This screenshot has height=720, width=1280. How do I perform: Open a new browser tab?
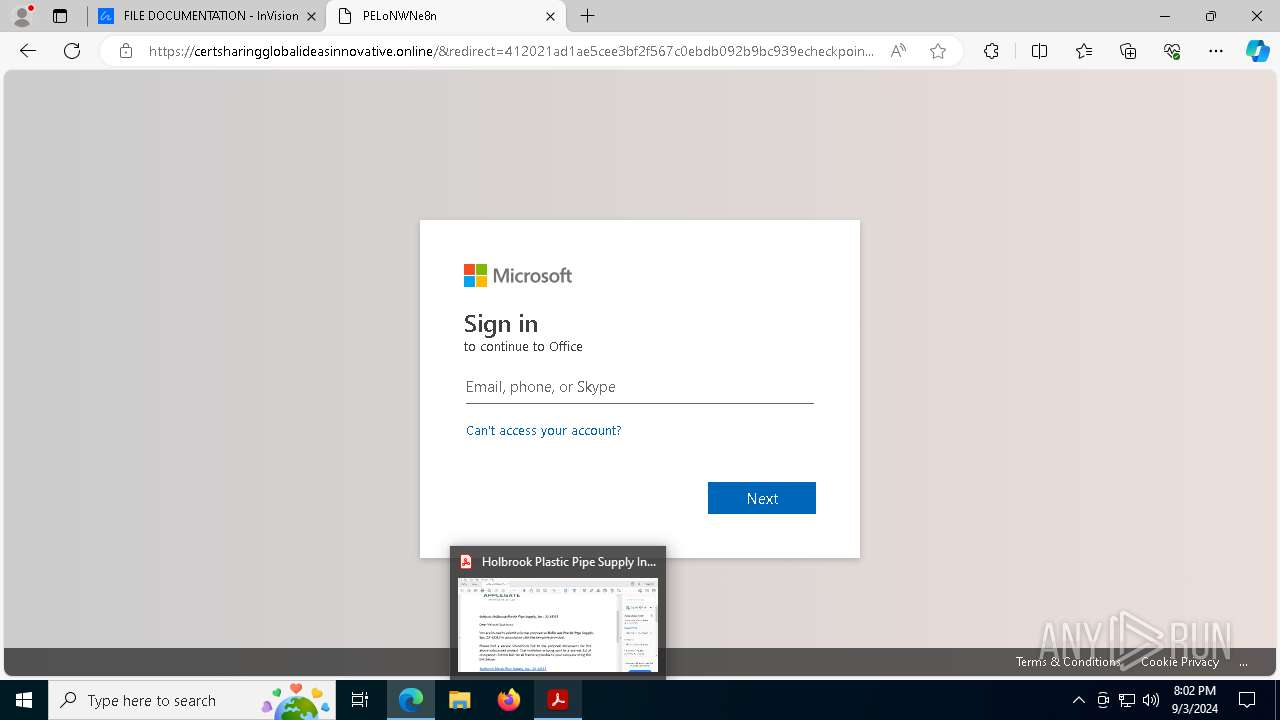click(x=588, y=16)
